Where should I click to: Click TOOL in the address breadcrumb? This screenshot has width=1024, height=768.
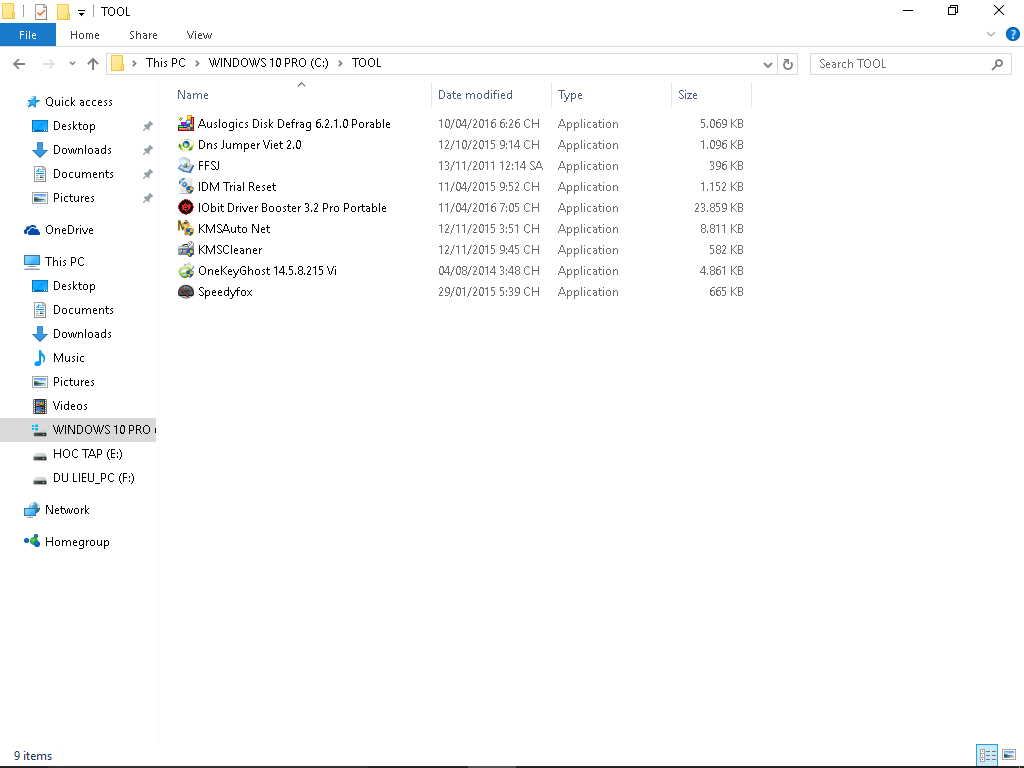tap(366, 63)
